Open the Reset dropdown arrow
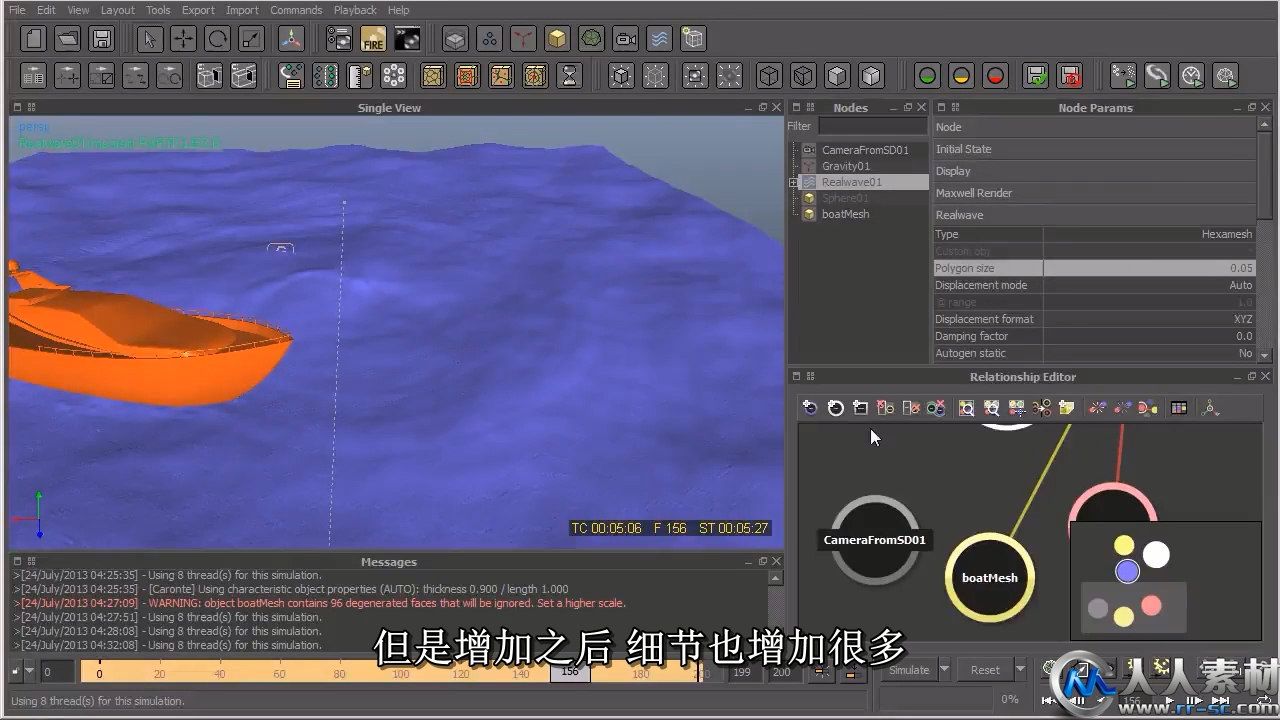 [x=1020, y=670]
